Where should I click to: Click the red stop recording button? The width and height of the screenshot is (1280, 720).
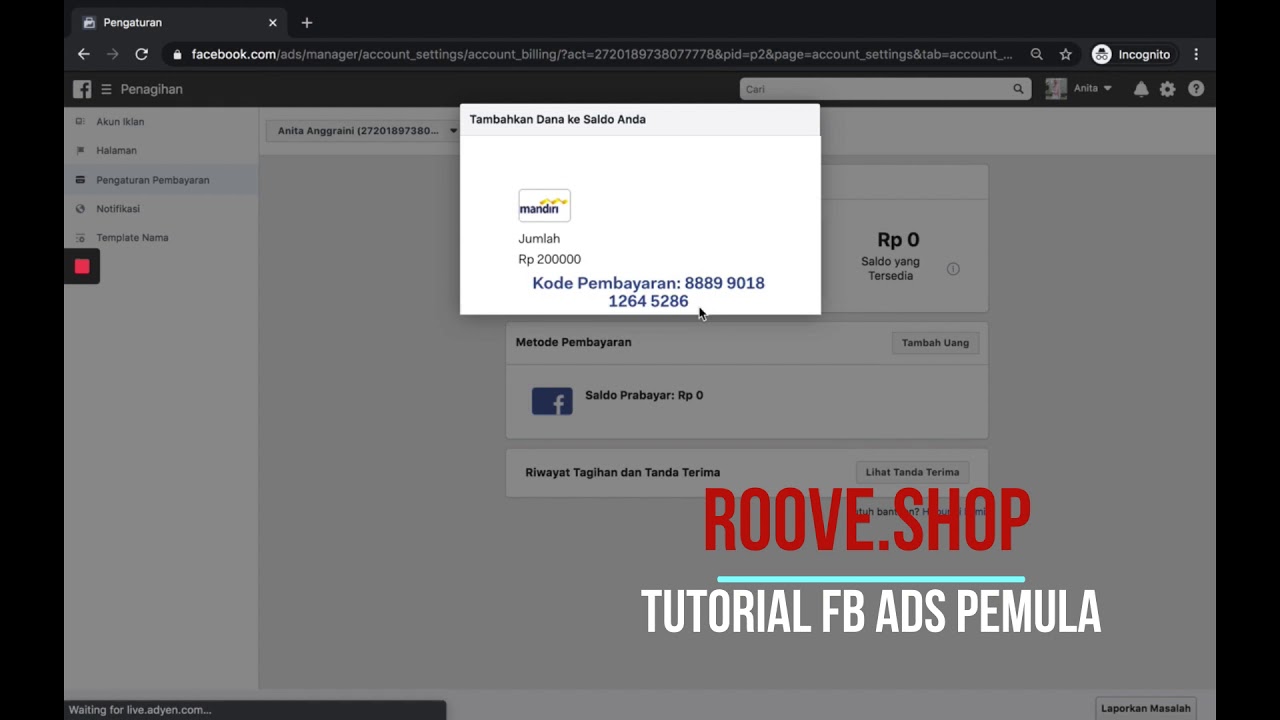pyautogui.click(x=82, y=266)
